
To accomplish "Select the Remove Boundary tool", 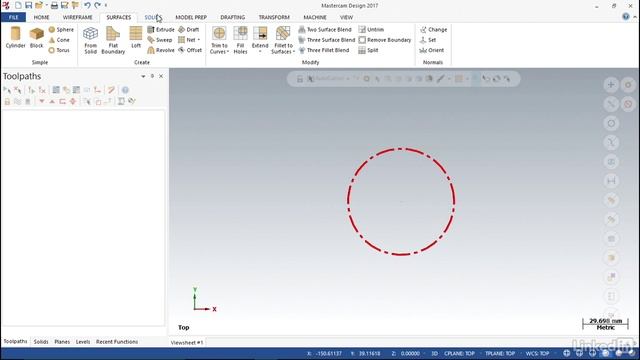I will point(384,40).
